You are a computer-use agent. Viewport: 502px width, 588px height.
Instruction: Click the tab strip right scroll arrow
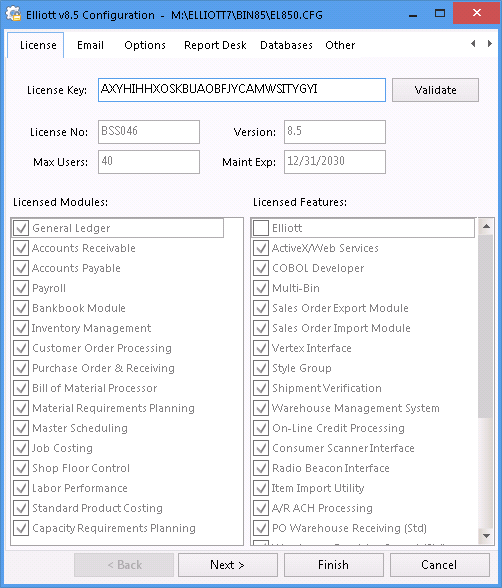pos(490,44)
